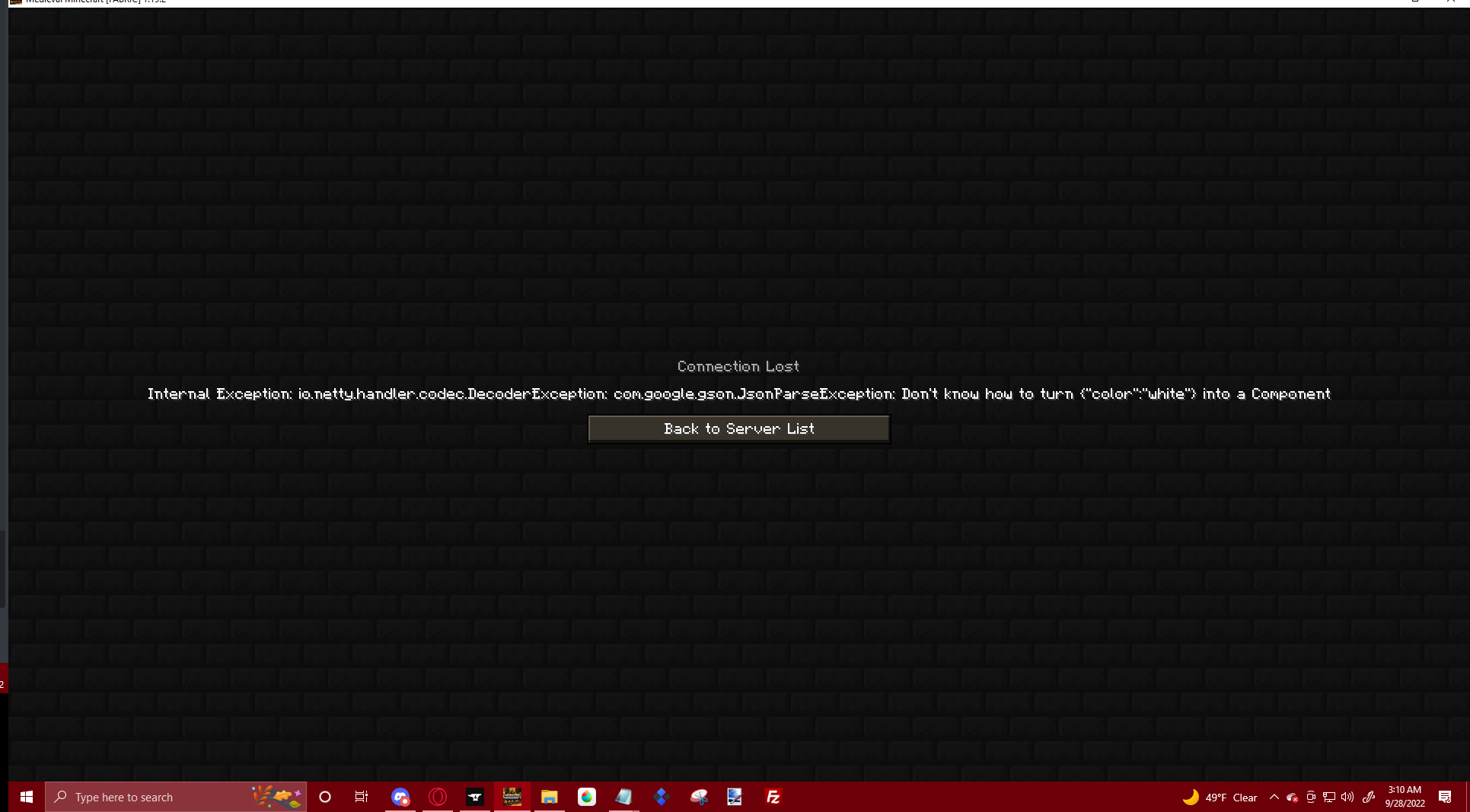Image resolution: width=1470 pixels, height=812 pixels.
Task: Launch Opera GX browser
Action: (x=438, y=797)
